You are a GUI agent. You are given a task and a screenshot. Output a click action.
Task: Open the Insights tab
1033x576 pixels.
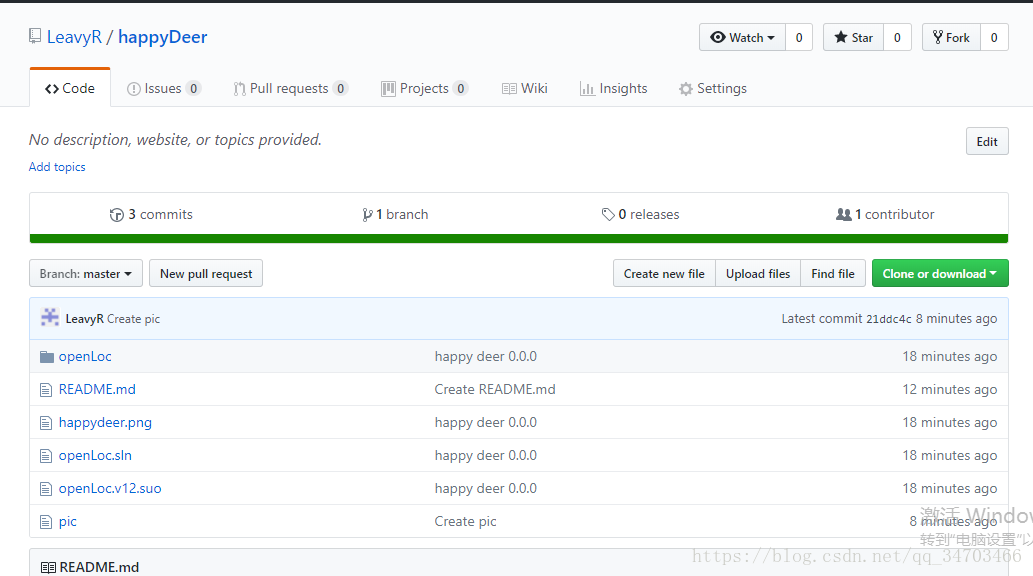(613, 88)
